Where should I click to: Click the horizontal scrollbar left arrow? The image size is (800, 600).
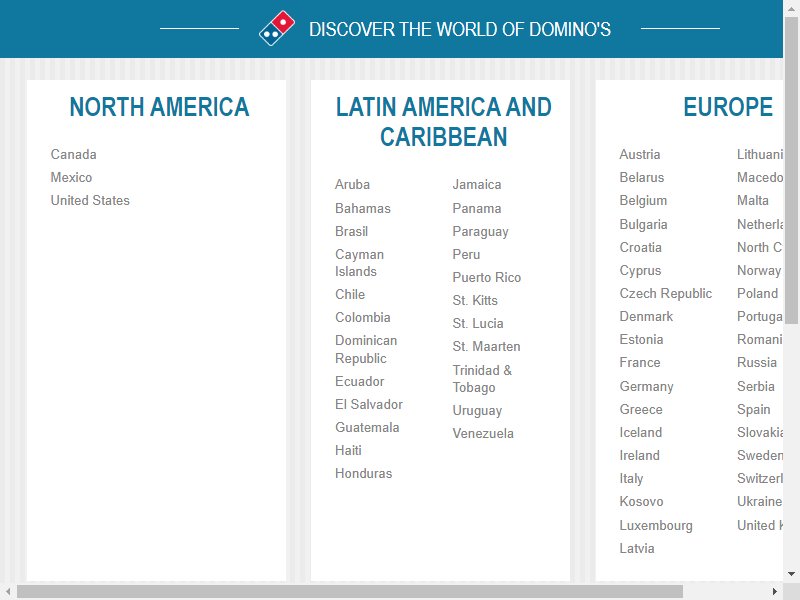tap(8, 591)
